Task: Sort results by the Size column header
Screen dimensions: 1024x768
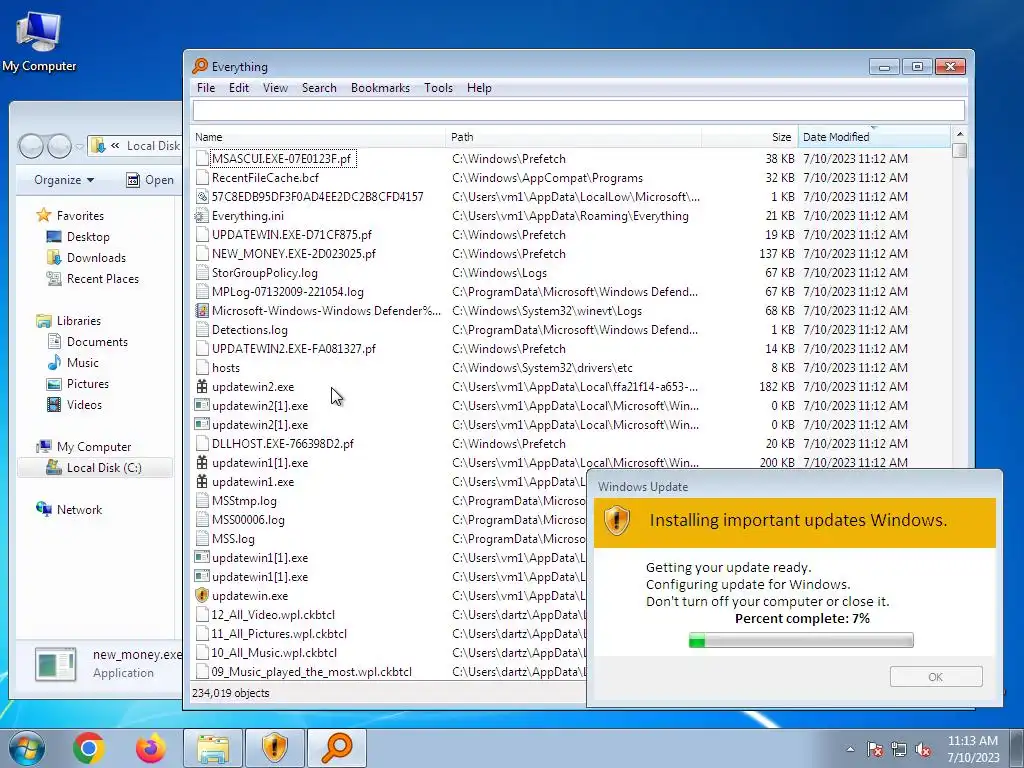Action: click(x=750, y=137)
